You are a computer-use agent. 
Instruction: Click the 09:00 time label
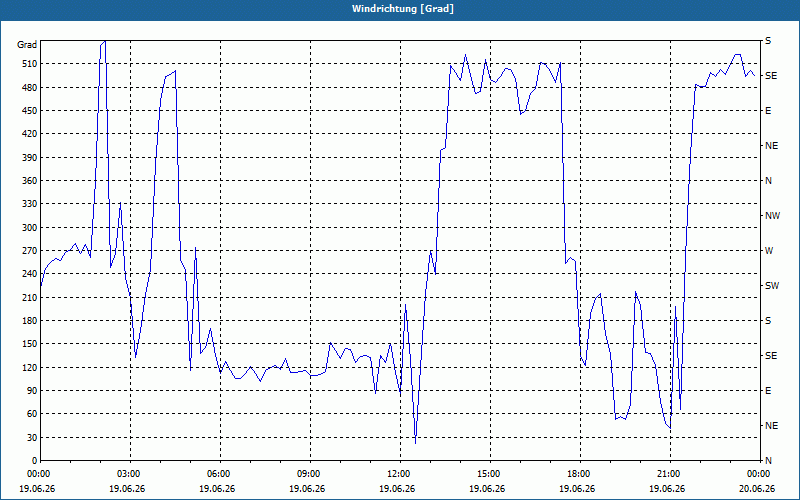(x=310, y=473)
